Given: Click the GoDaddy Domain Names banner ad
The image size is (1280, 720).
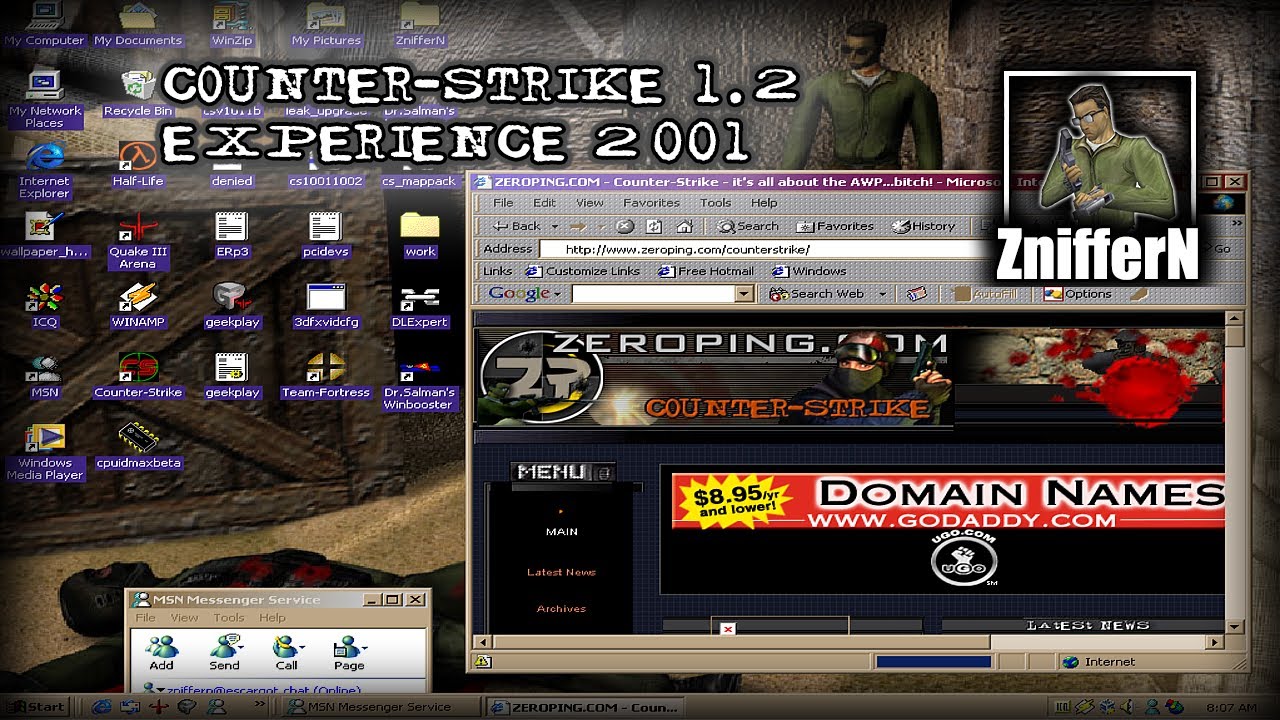Looking at the screenshot, I should [948, 503].
